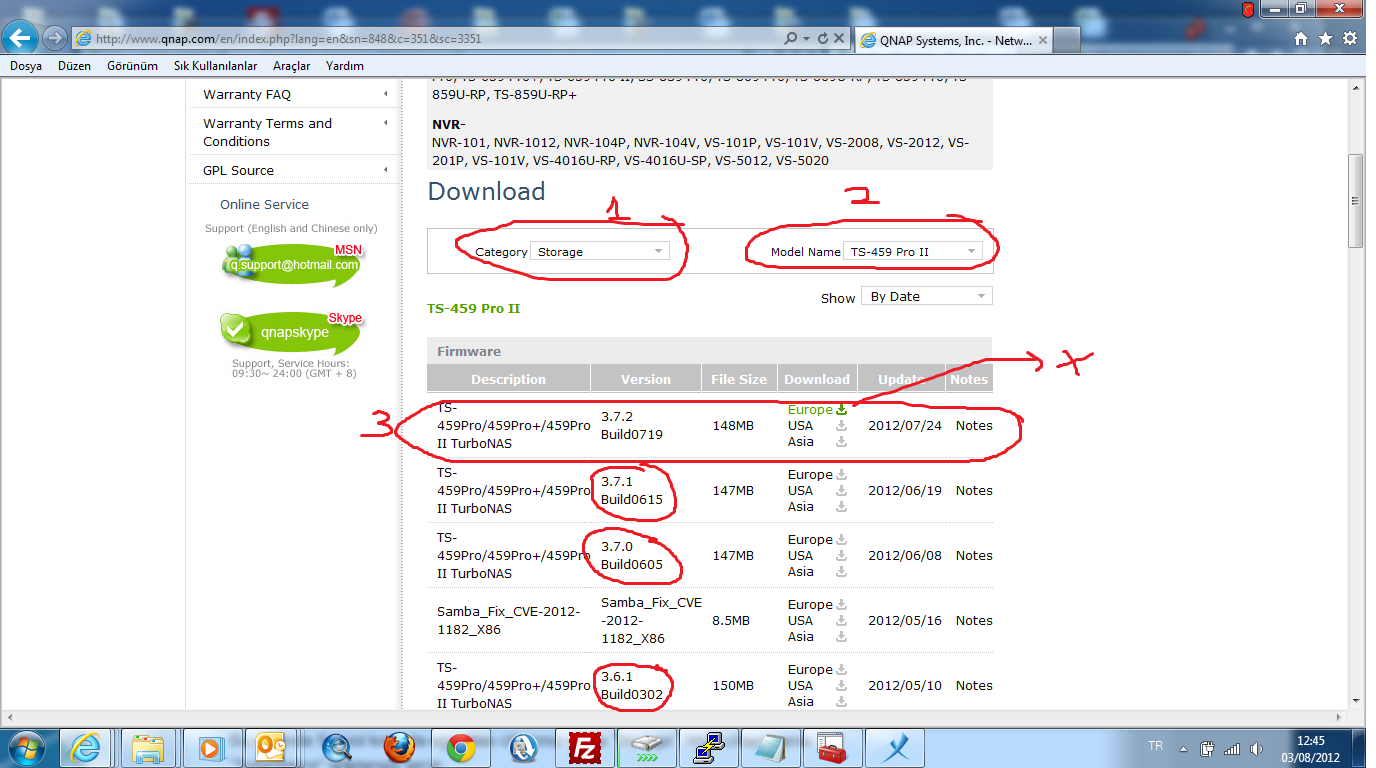This screenshot has height=768, width=1376.
Task: Open Firefox from the taskbar
Action: pos(399,748)
